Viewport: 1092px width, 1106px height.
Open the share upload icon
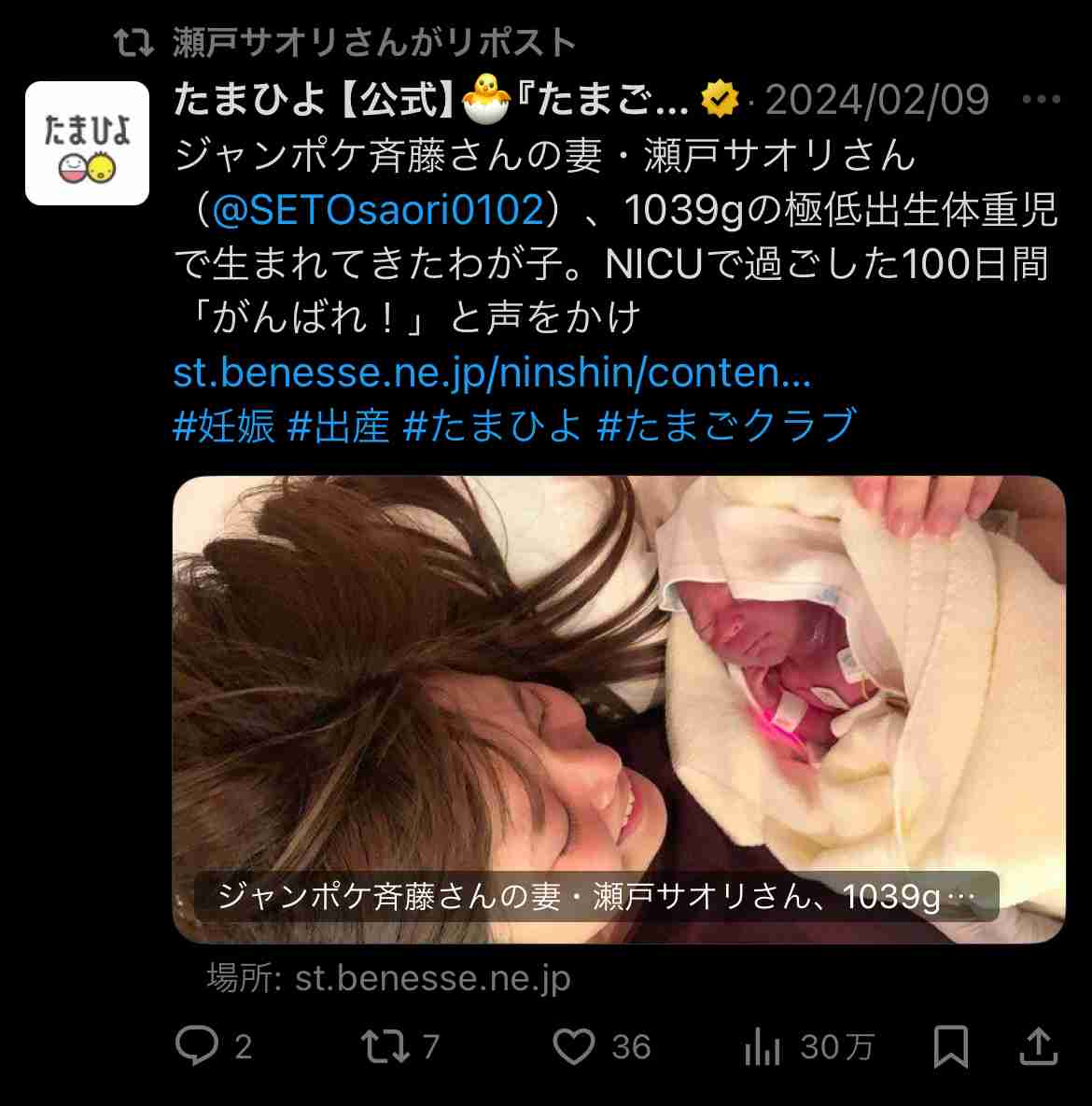click(1039, 1045)
